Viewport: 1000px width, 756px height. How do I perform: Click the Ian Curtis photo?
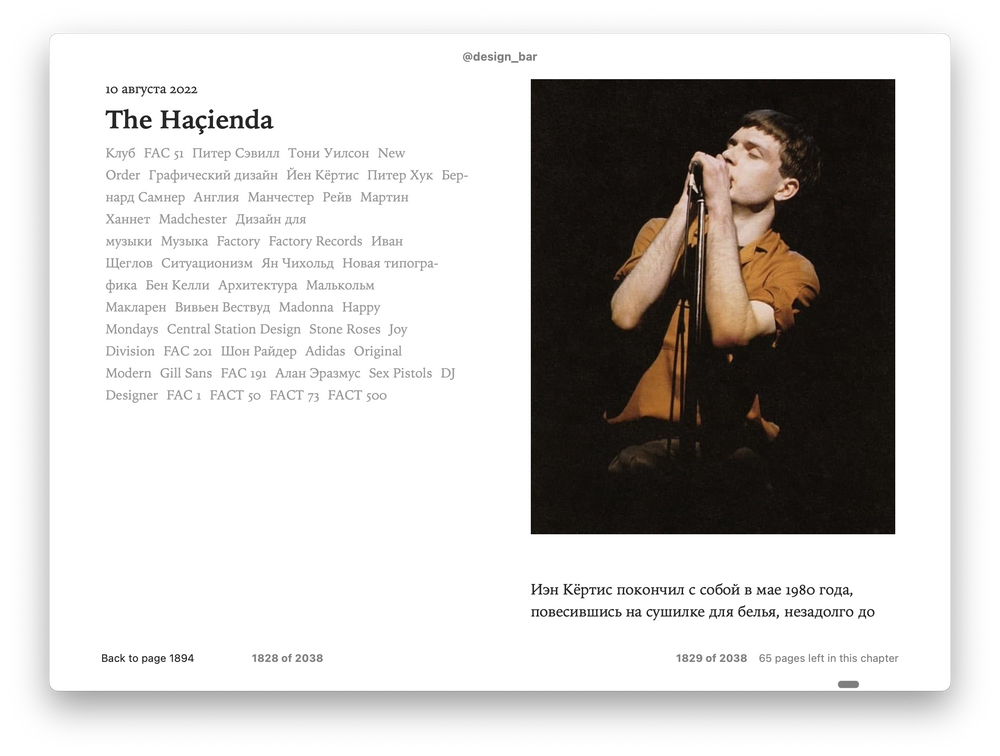pos(712,306)
